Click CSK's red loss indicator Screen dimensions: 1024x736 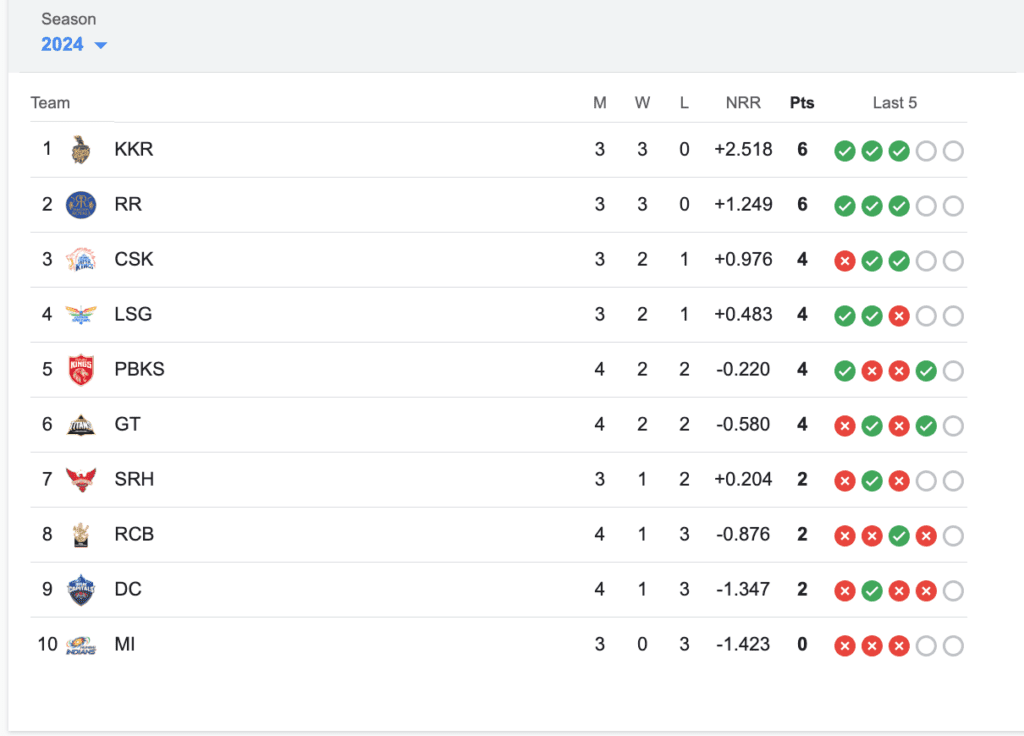(845, 260)
